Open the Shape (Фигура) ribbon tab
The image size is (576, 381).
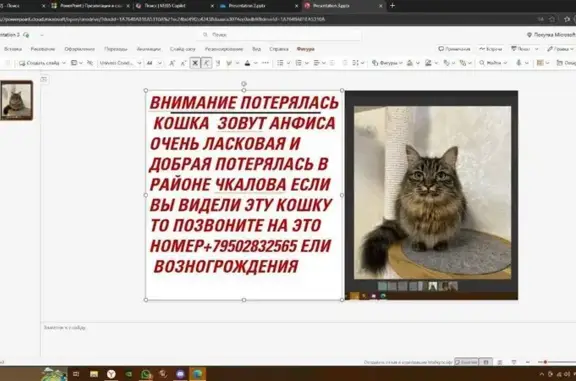pyautogui.click(x=306, y=49)
